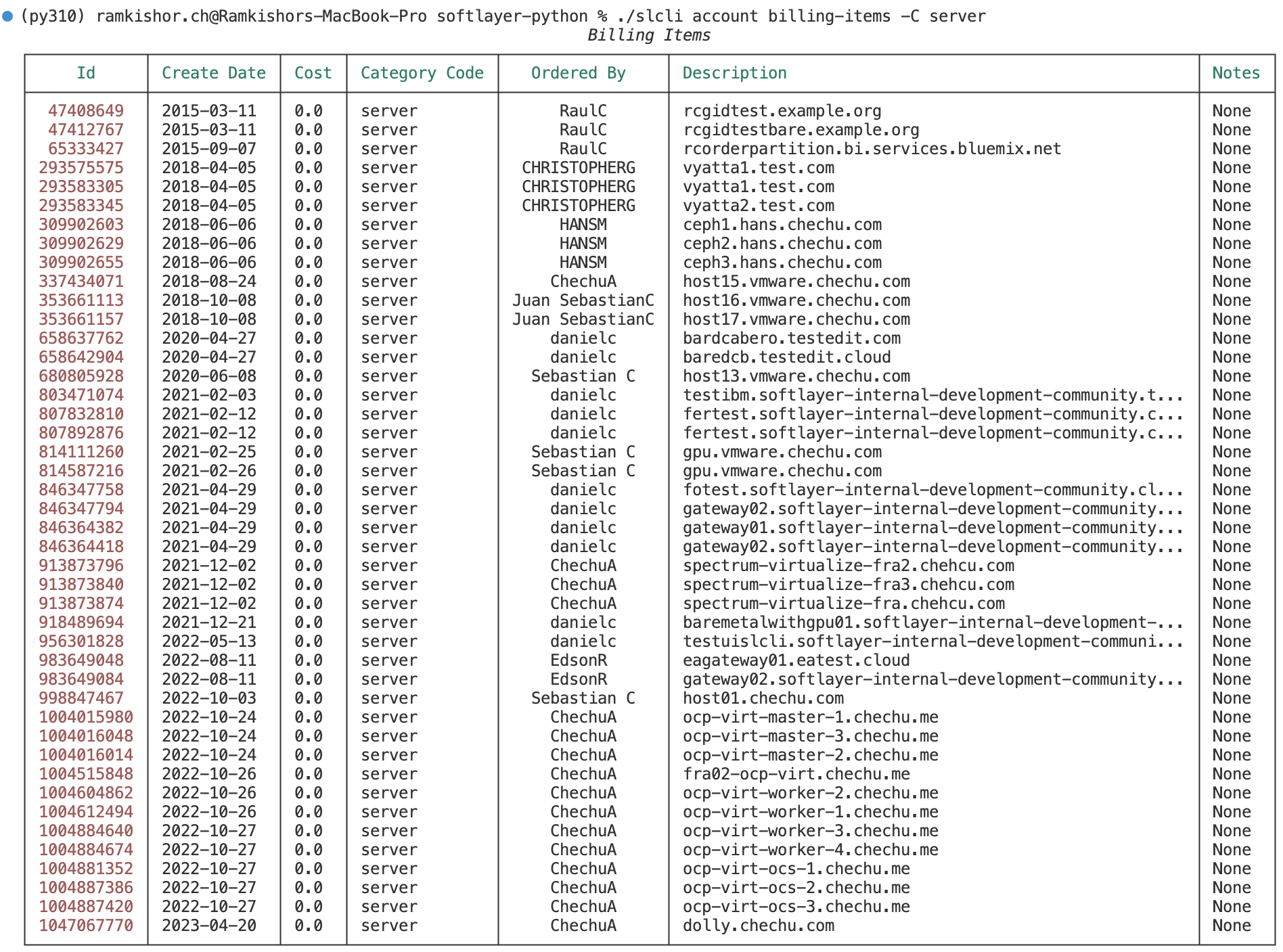Select billing item Id 47408649
This screenshot has width=1283, height=952.
(x=86, y=111)
